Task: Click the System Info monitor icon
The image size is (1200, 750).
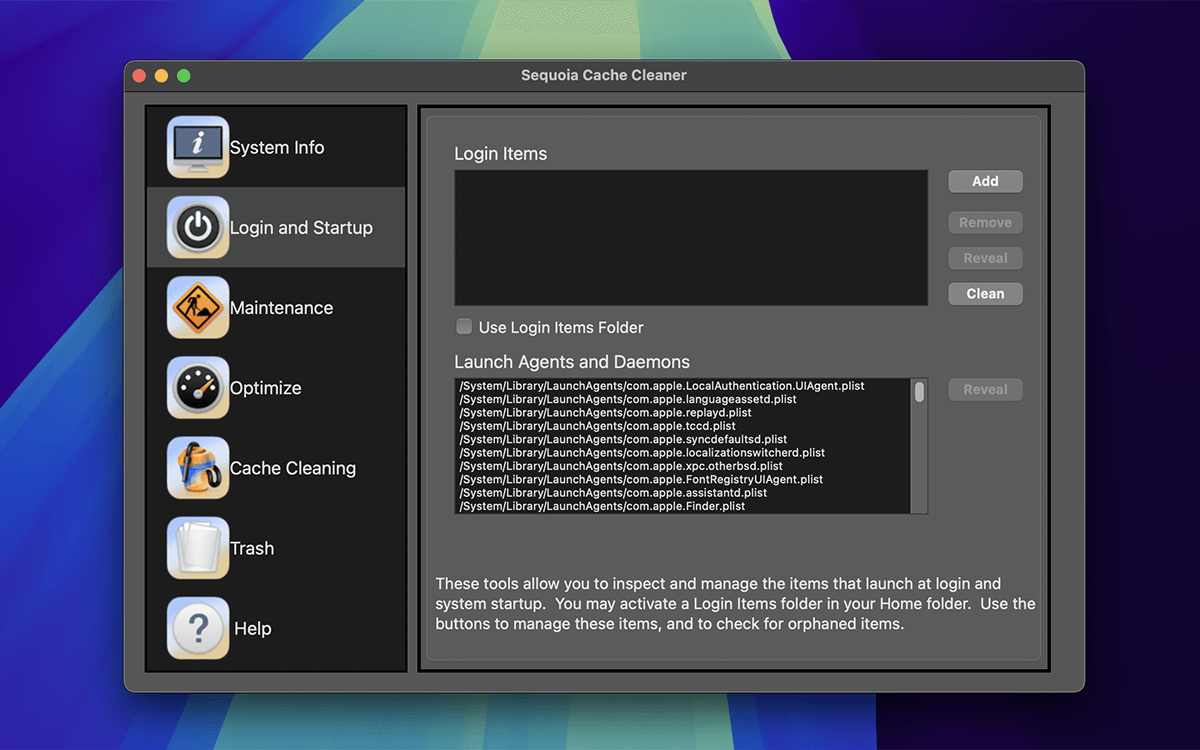Action: (x=198, y=147)
